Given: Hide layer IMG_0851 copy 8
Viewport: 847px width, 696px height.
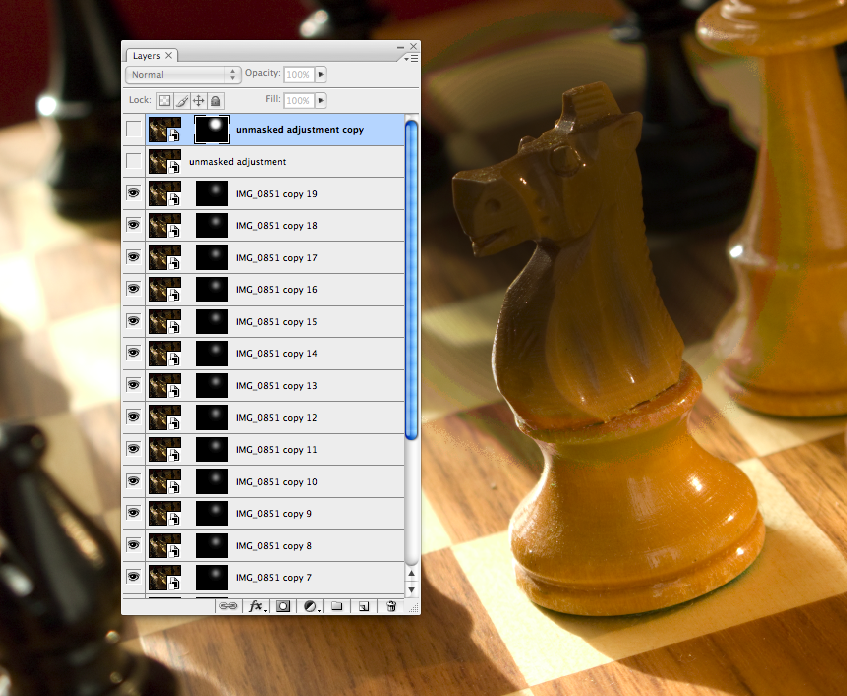Looking at the screenshot, I should tap(133, 545).
